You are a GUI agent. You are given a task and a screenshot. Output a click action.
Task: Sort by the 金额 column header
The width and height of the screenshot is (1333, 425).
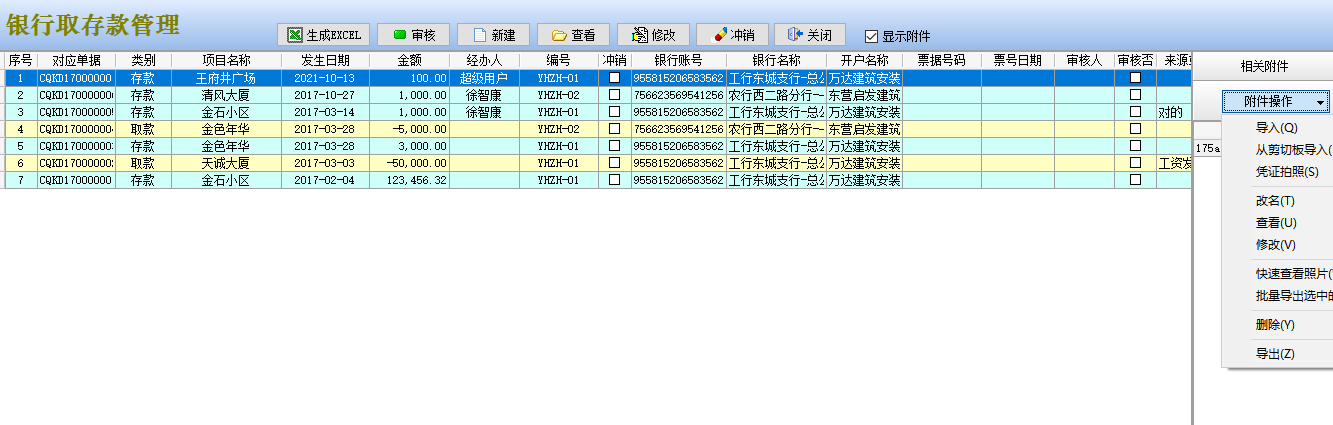point(409,60)
